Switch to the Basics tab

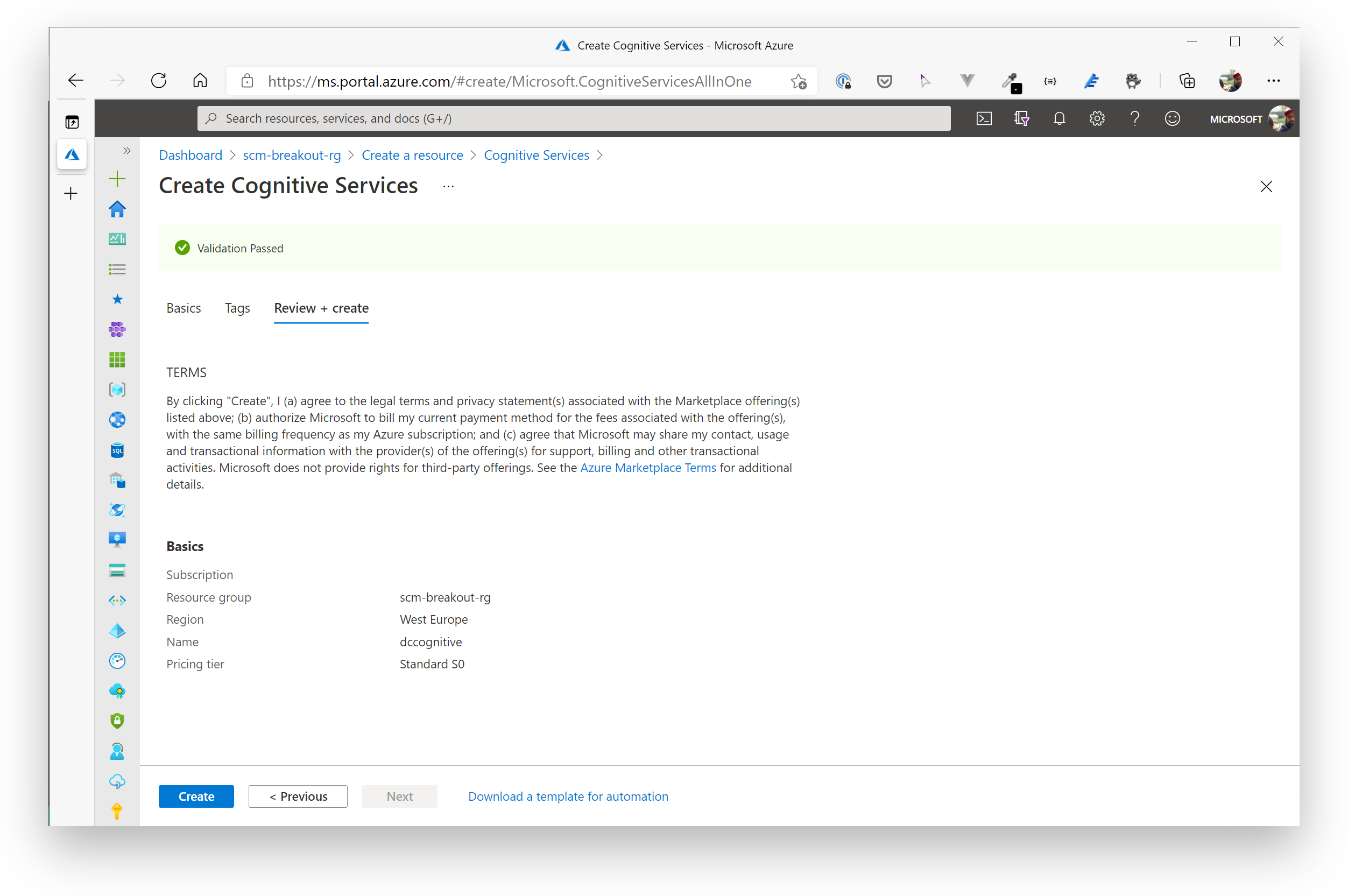(184, 308)
